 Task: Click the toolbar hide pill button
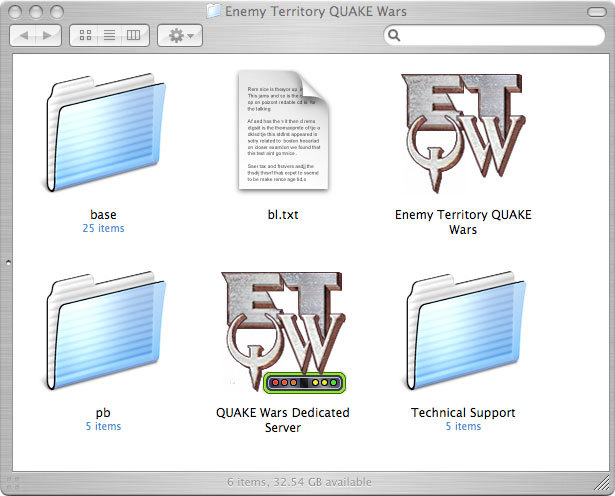[597, 12]
